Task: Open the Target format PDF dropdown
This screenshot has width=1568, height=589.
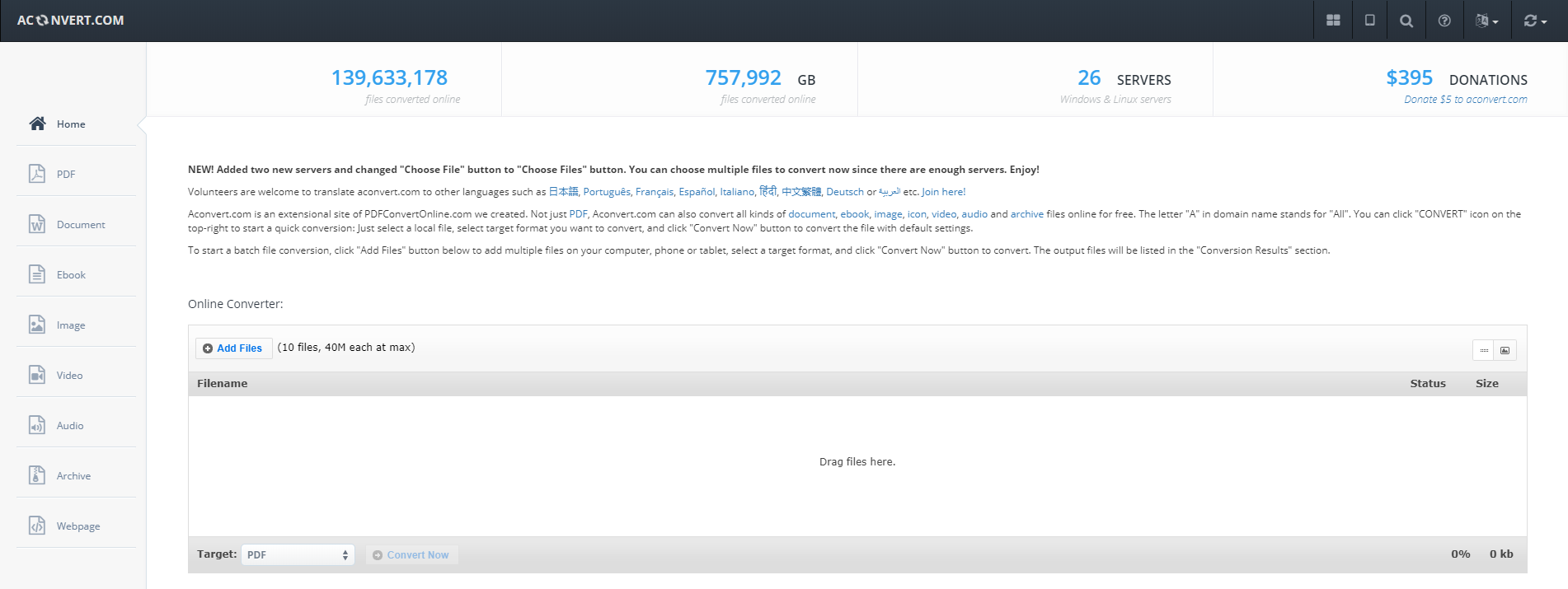Action: point(298,555)
